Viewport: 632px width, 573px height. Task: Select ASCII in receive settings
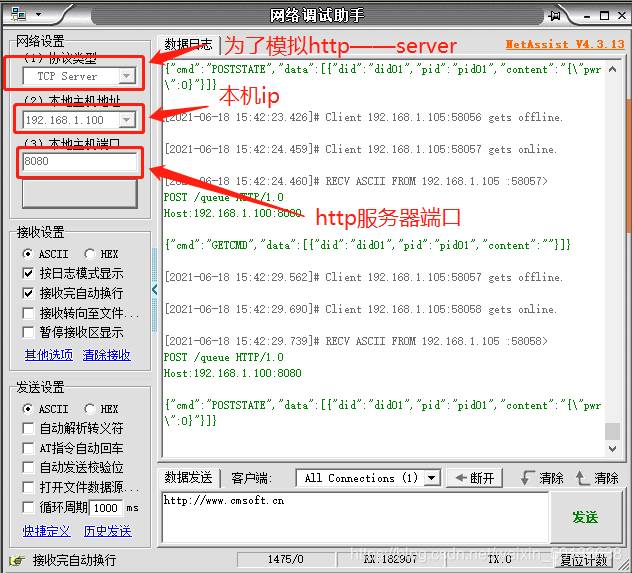click(46, 254)
